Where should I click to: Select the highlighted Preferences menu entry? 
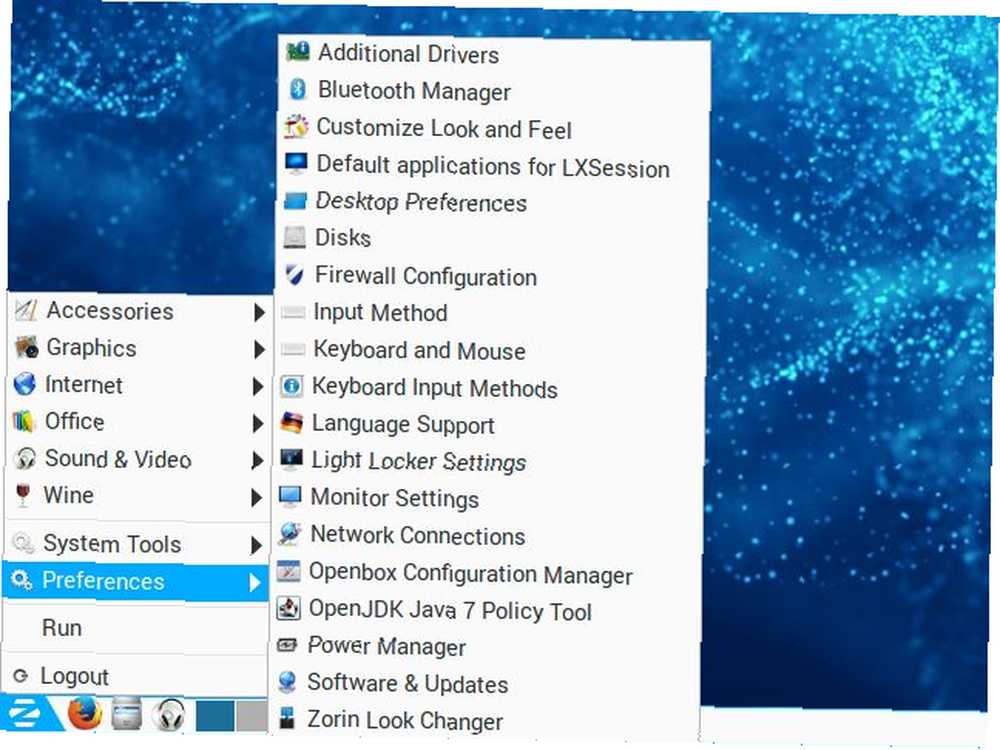click(136, 581)
